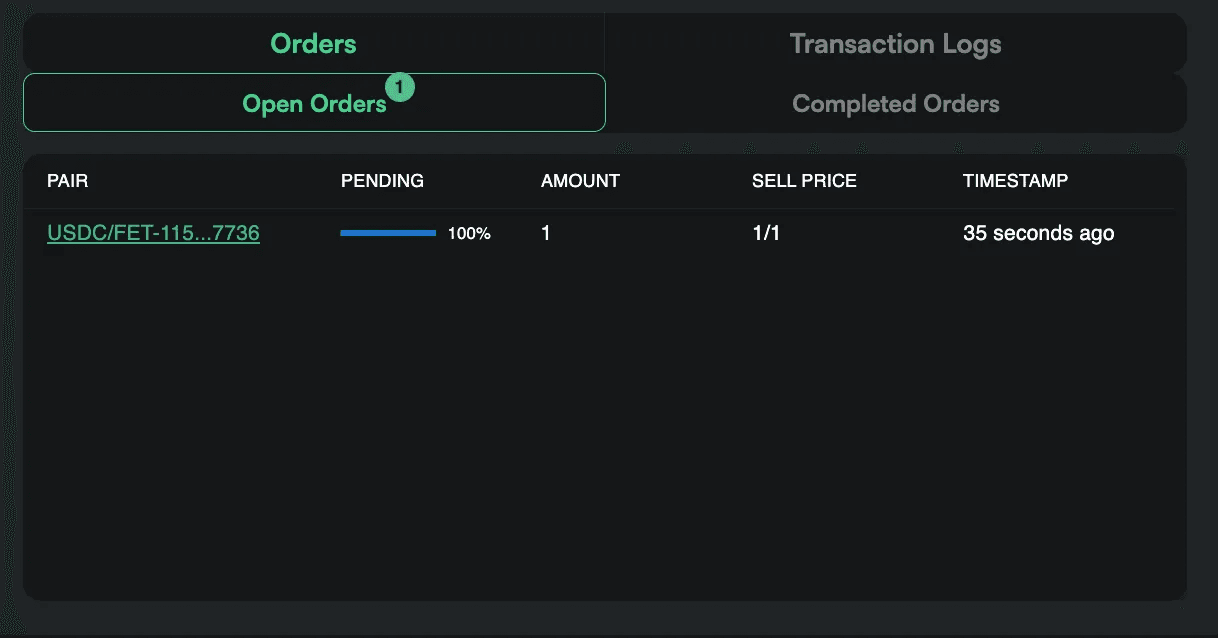Click the TIMESTAMP column header
This screenshot has width=1218, height=638.
click(1015, 181)
